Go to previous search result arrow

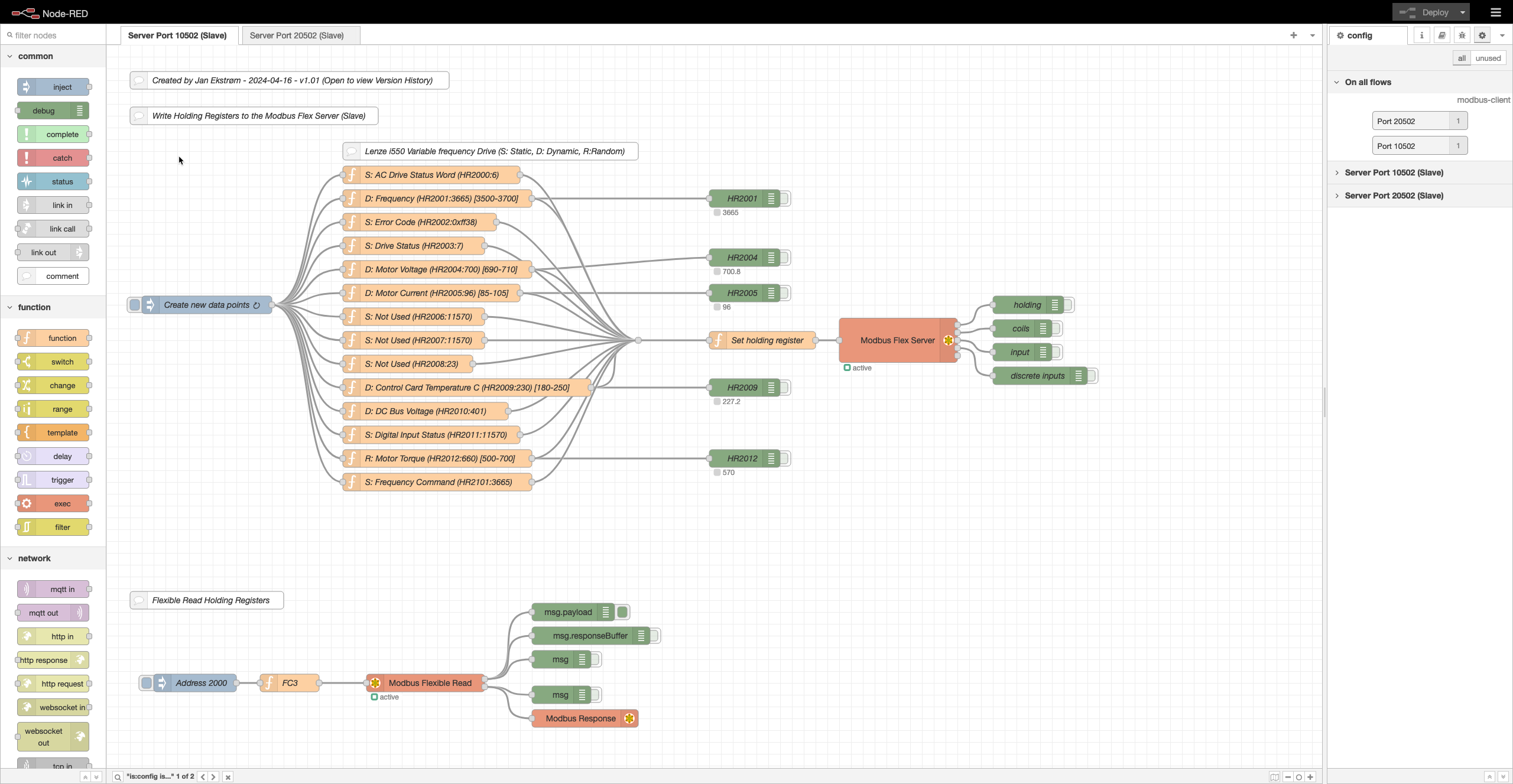[203, 777]
